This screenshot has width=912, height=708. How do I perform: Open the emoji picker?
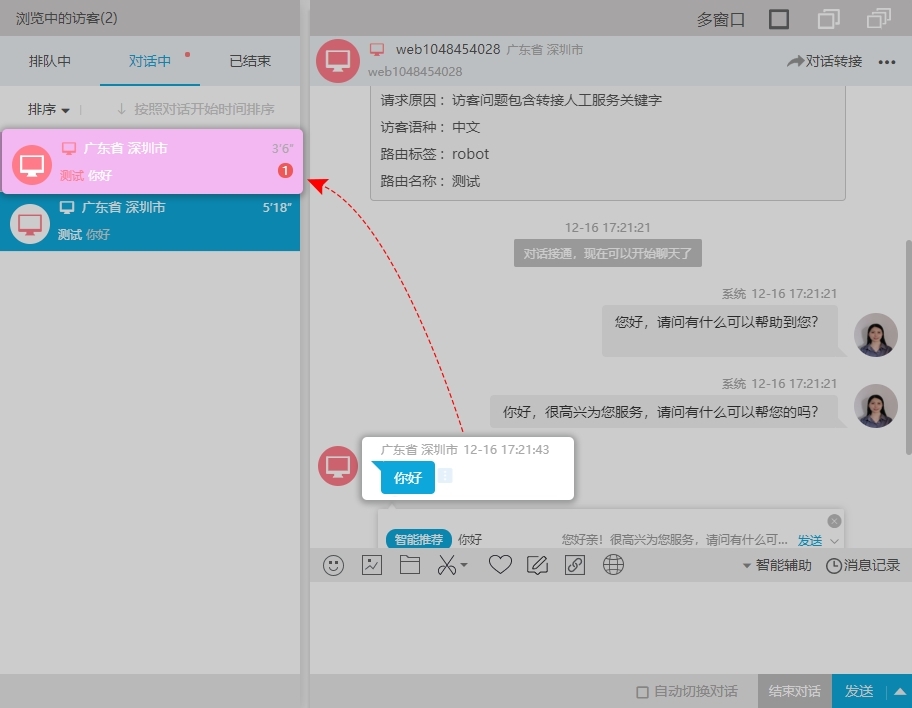pyautogui.click(x=333, y=565)
